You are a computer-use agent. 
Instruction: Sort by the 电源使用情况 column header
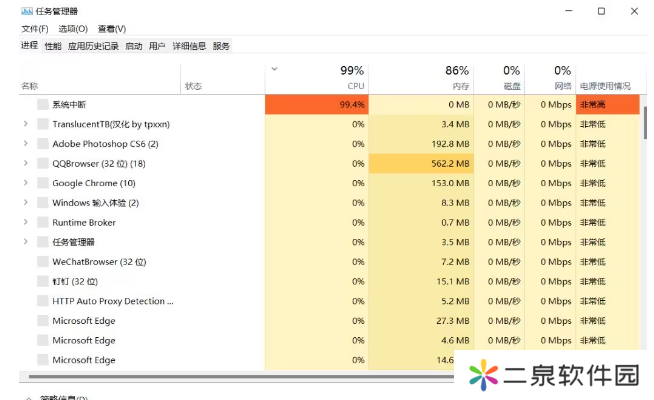(608, 79)
